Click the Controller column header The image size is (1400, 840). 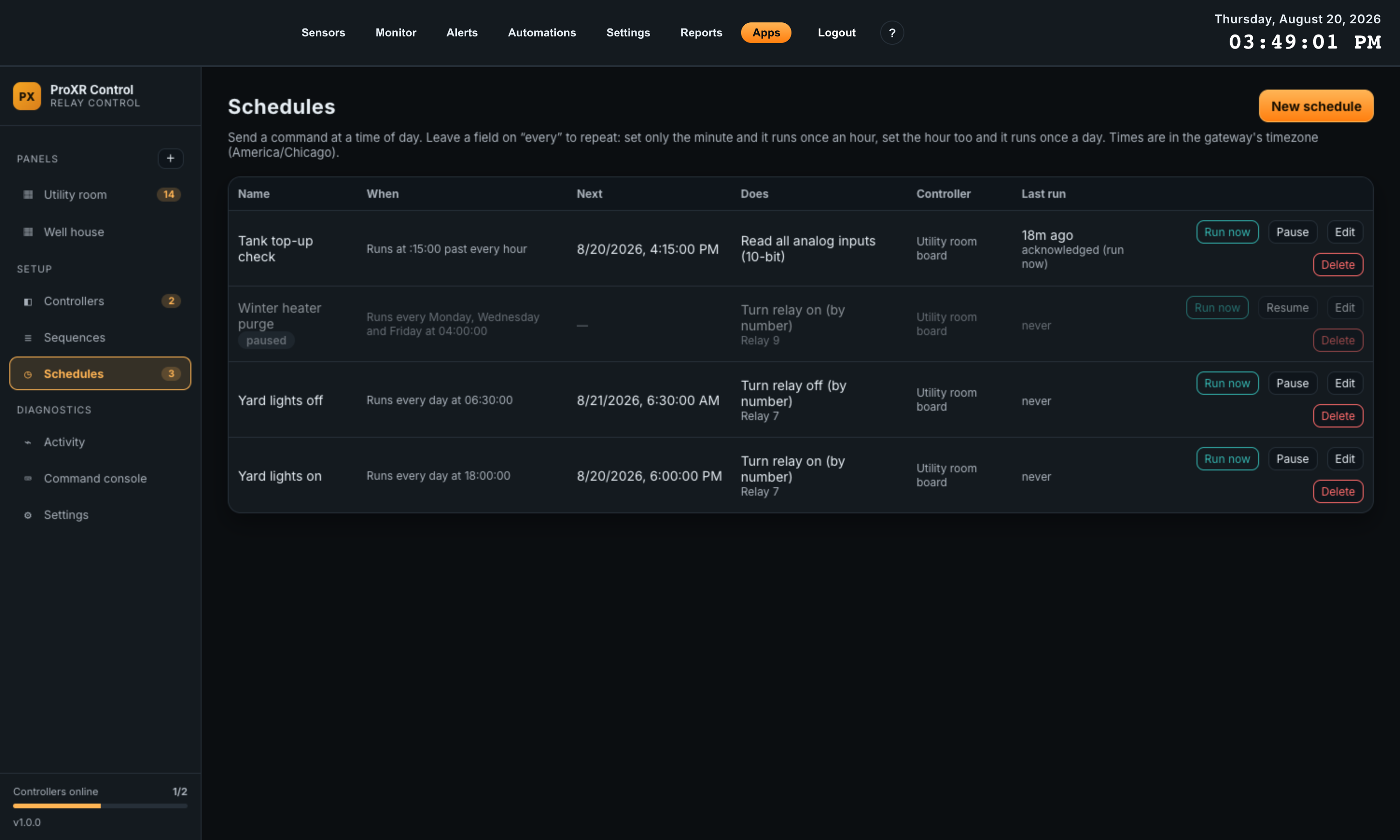[x=943, y=194]
